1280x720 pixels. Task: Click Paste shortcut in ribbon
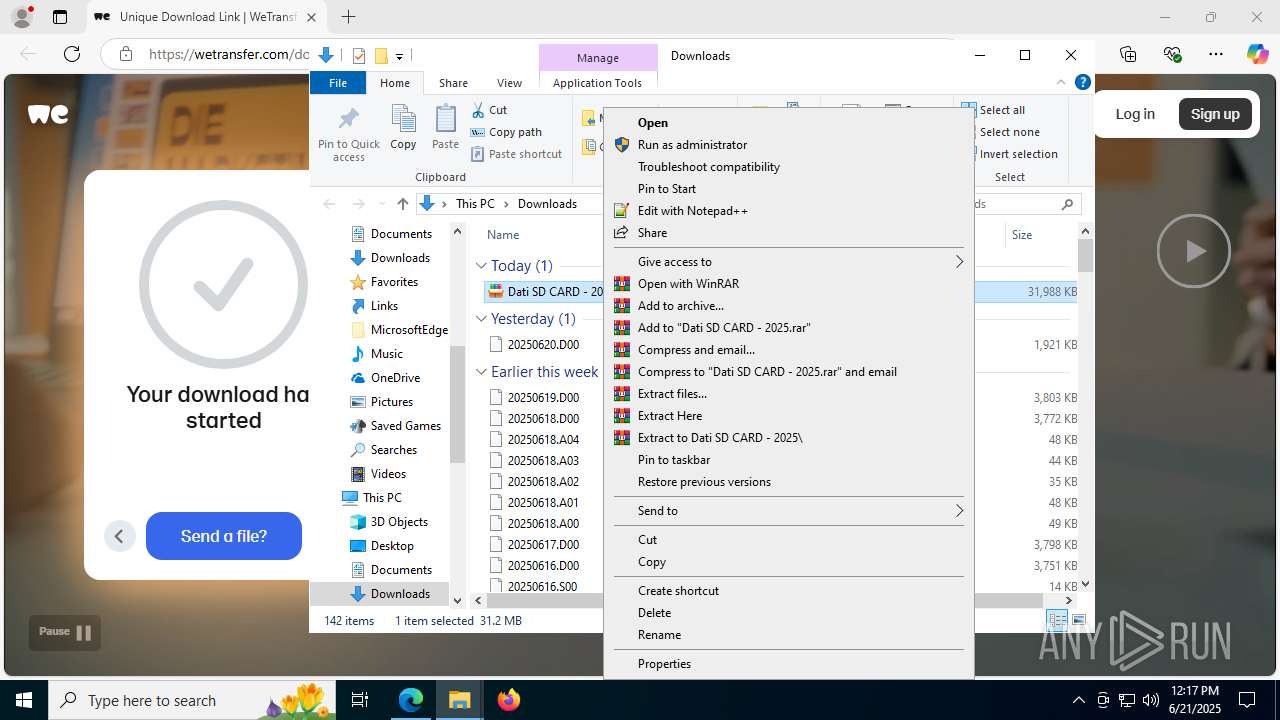[x=516, y=154]
